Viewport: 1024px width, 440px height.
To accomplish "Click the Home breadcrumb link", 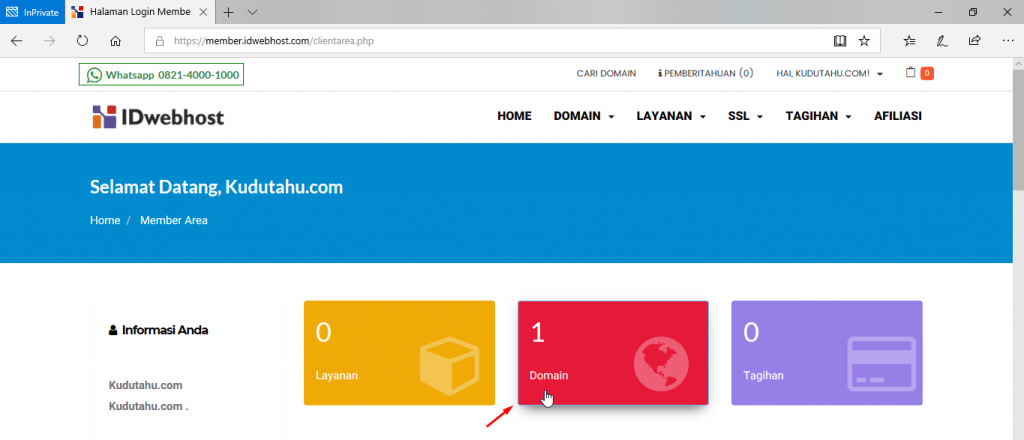I will pyautogui.click(x=105, y=221).
